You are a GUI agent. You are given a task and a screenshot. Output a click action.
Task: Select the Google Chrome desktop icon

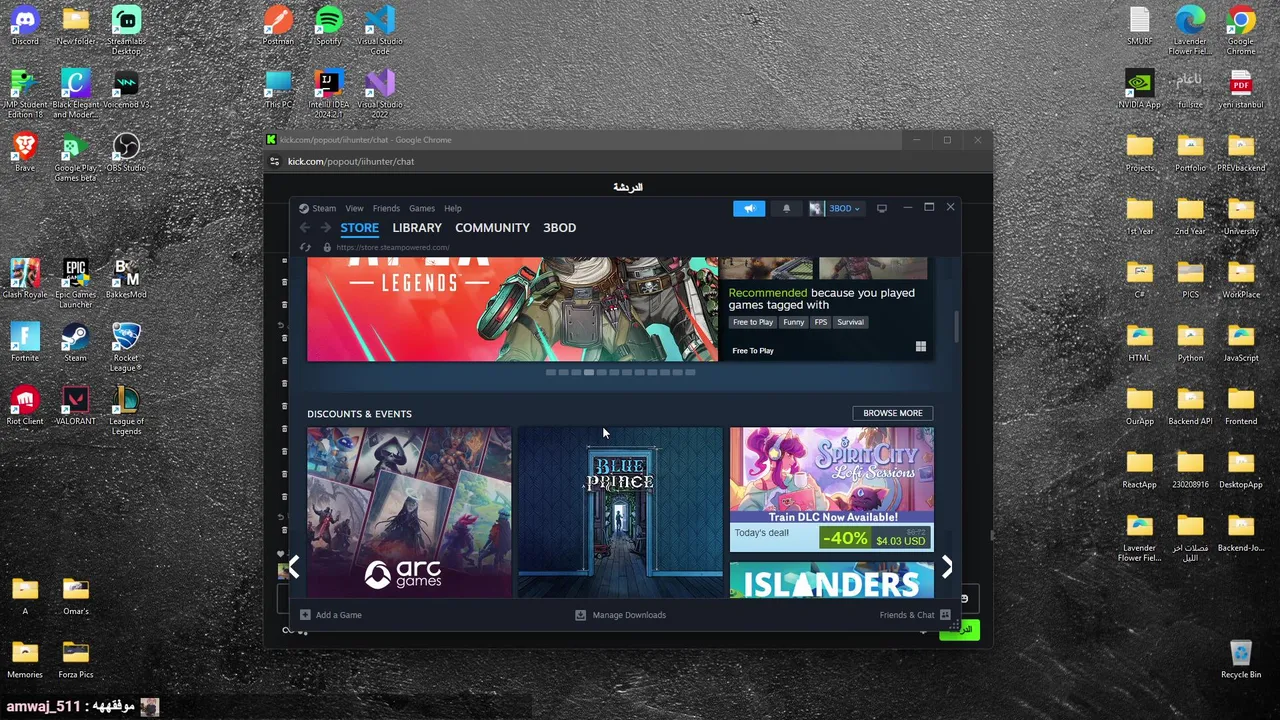coord(1241,30)
